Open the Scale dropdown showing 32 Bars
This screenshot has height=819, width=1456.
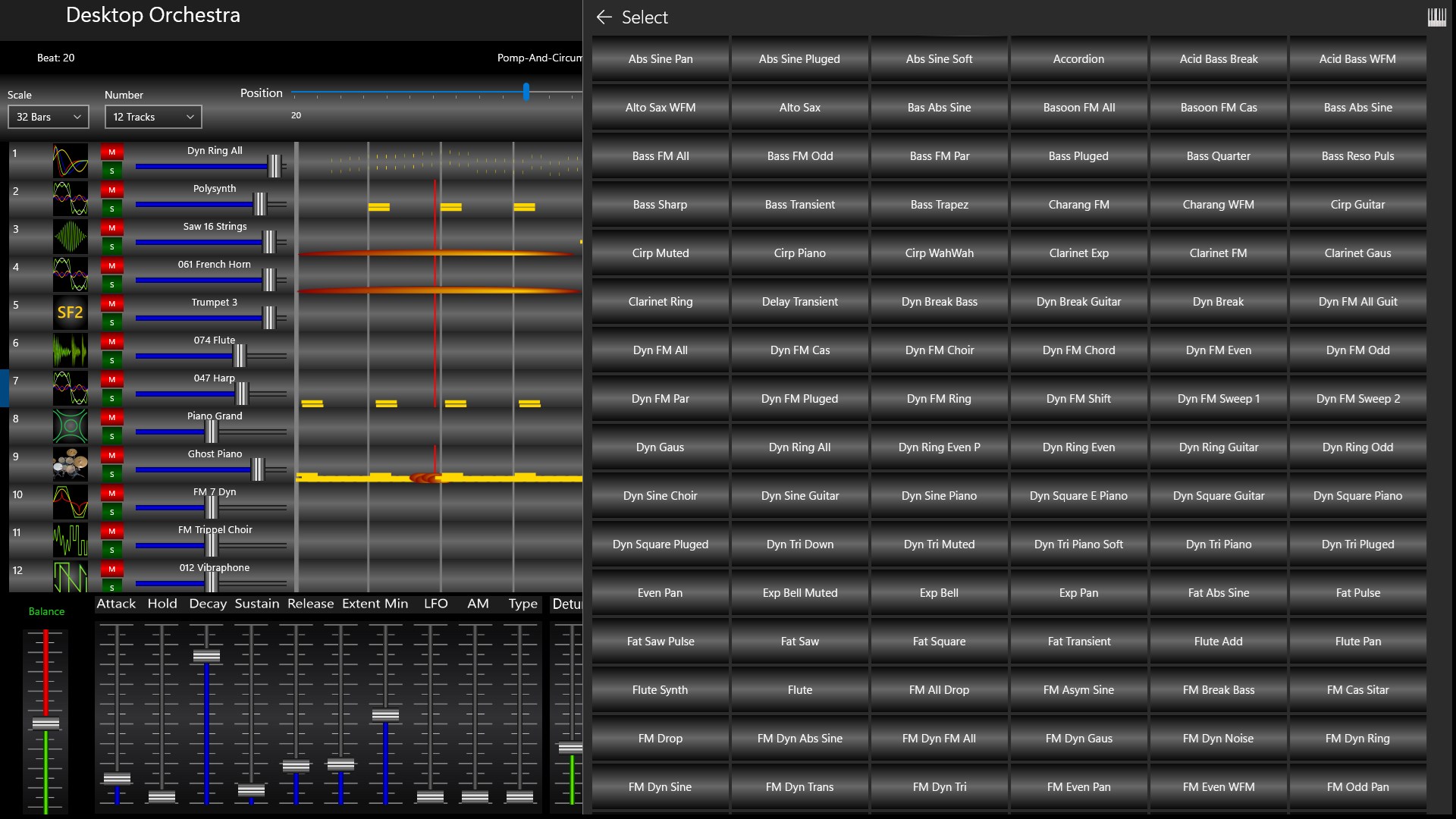coord(48,117)
